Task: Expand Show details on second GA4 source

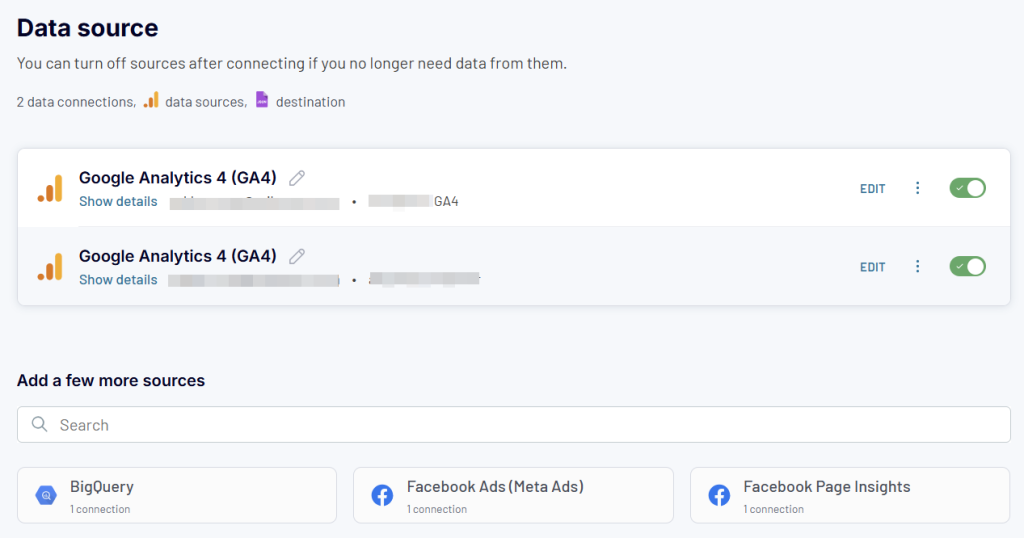Action: 118,279
